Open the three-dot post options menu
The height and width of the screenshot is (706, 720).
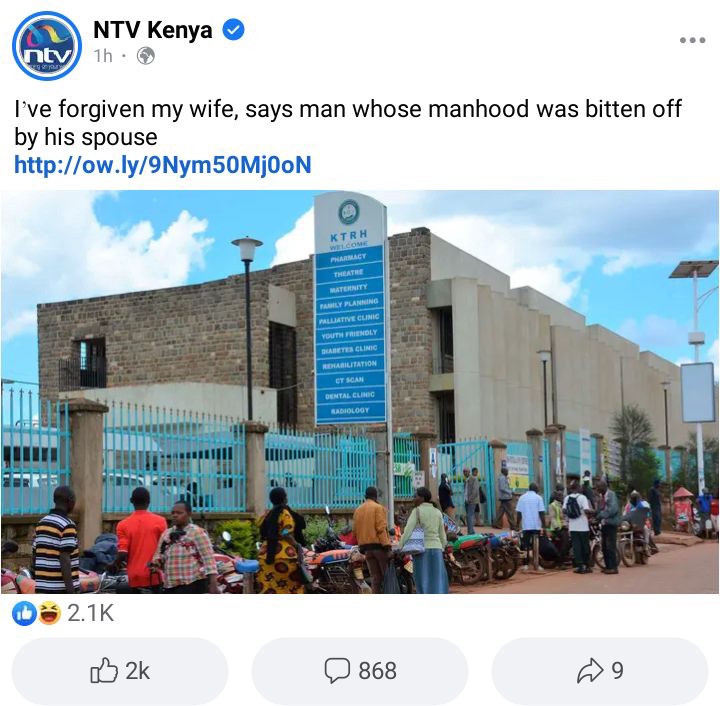coord(692,40)
